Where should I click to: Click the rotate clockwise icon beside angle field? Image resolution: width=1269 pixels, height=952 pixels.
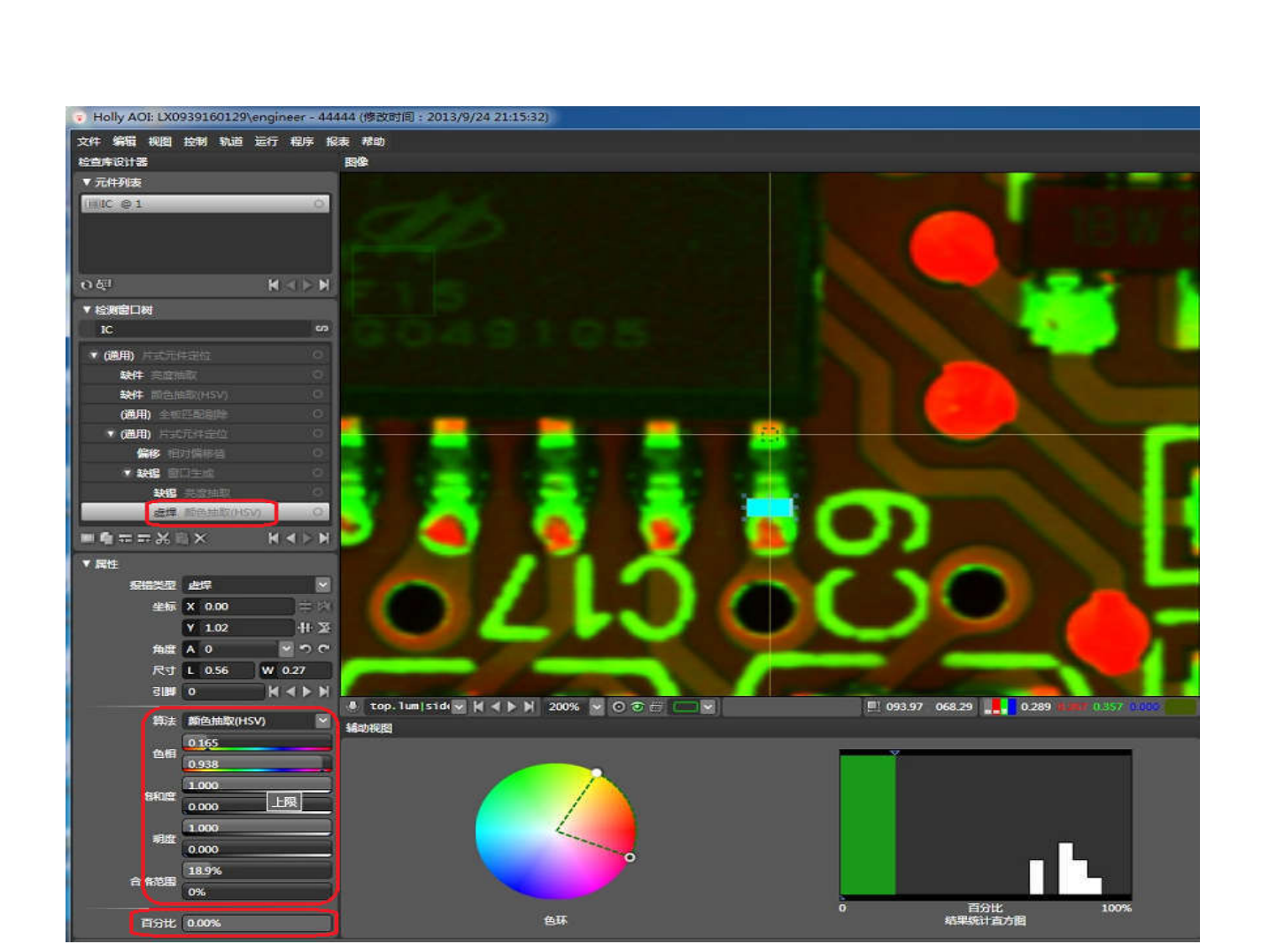[323, 649]
